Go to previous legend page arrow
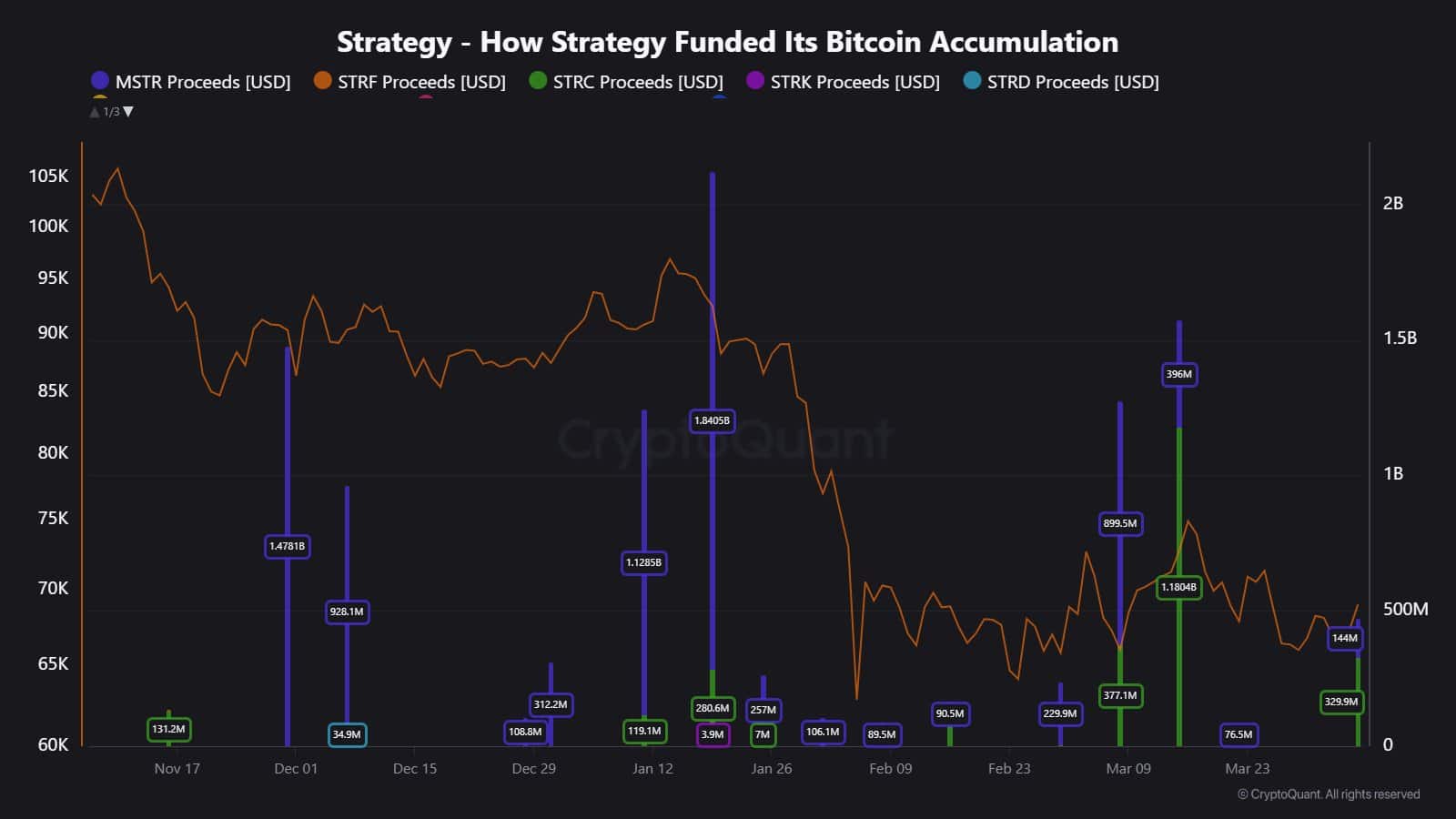 point(95,112)
